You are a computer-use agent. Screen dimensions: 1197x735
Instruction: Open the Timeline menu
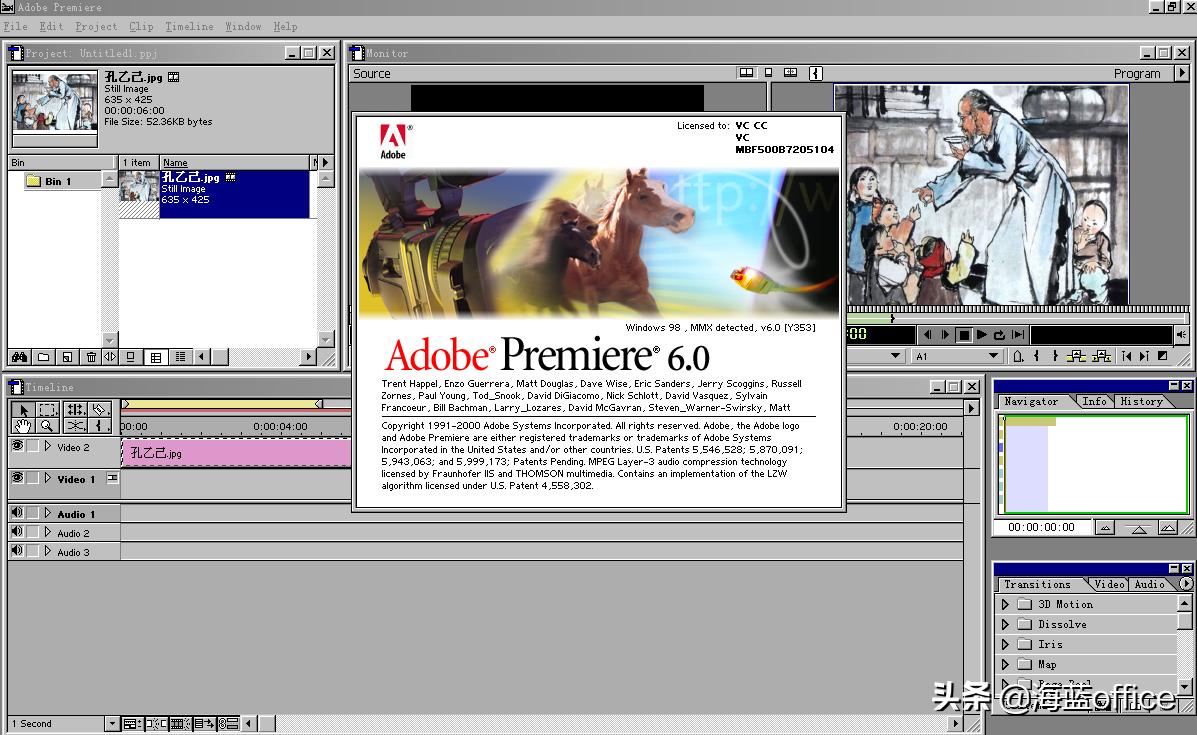click(x=189, y=26)
